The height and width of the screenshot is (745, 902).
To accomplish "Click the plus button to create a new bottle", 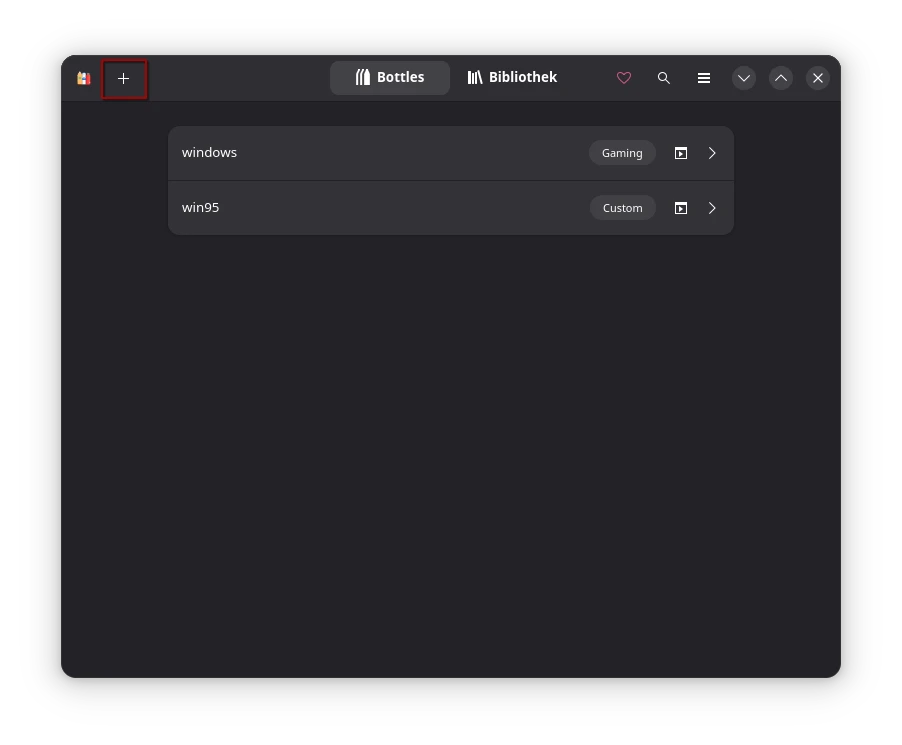I will pos(124,79).
